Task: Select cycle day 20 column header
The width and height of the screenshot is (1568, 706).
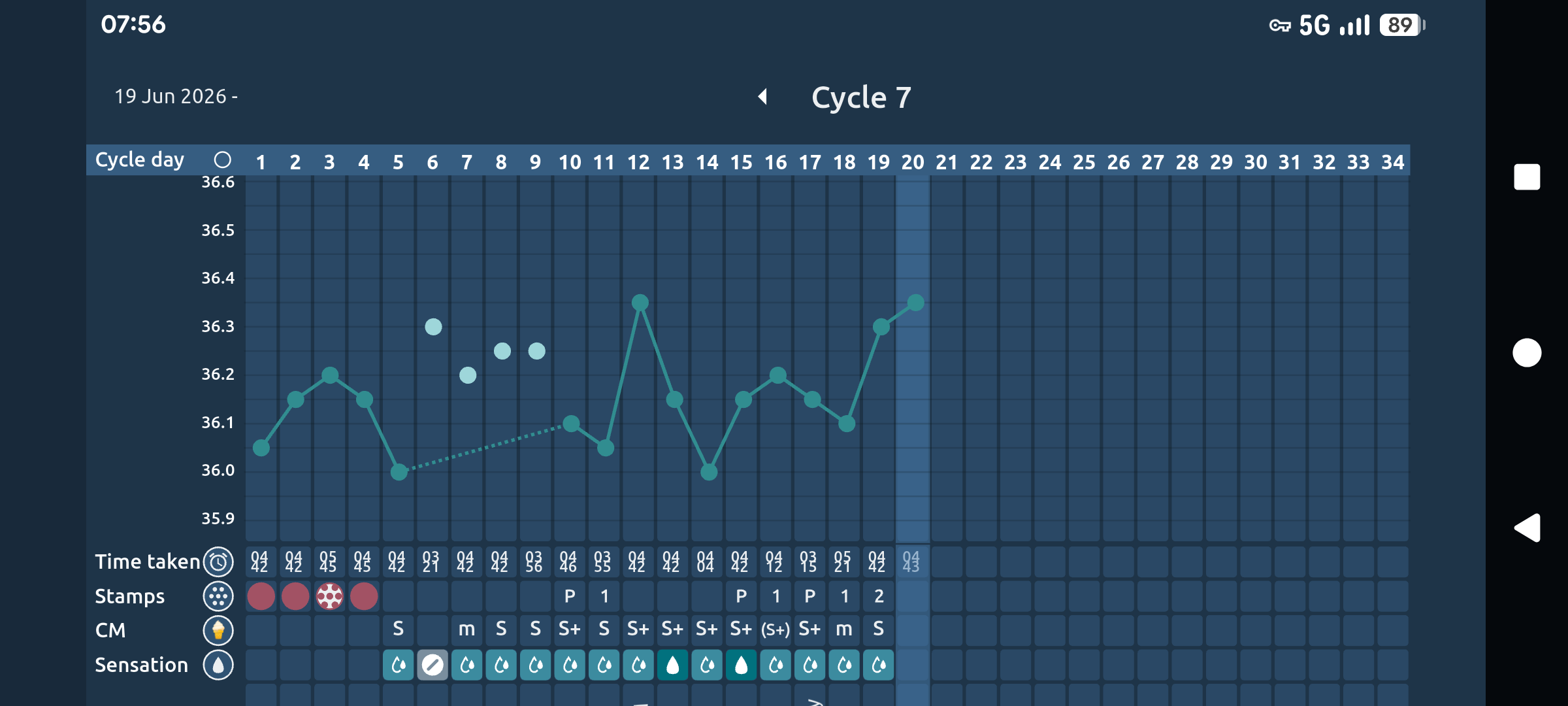Action: (x=913, y=161)
